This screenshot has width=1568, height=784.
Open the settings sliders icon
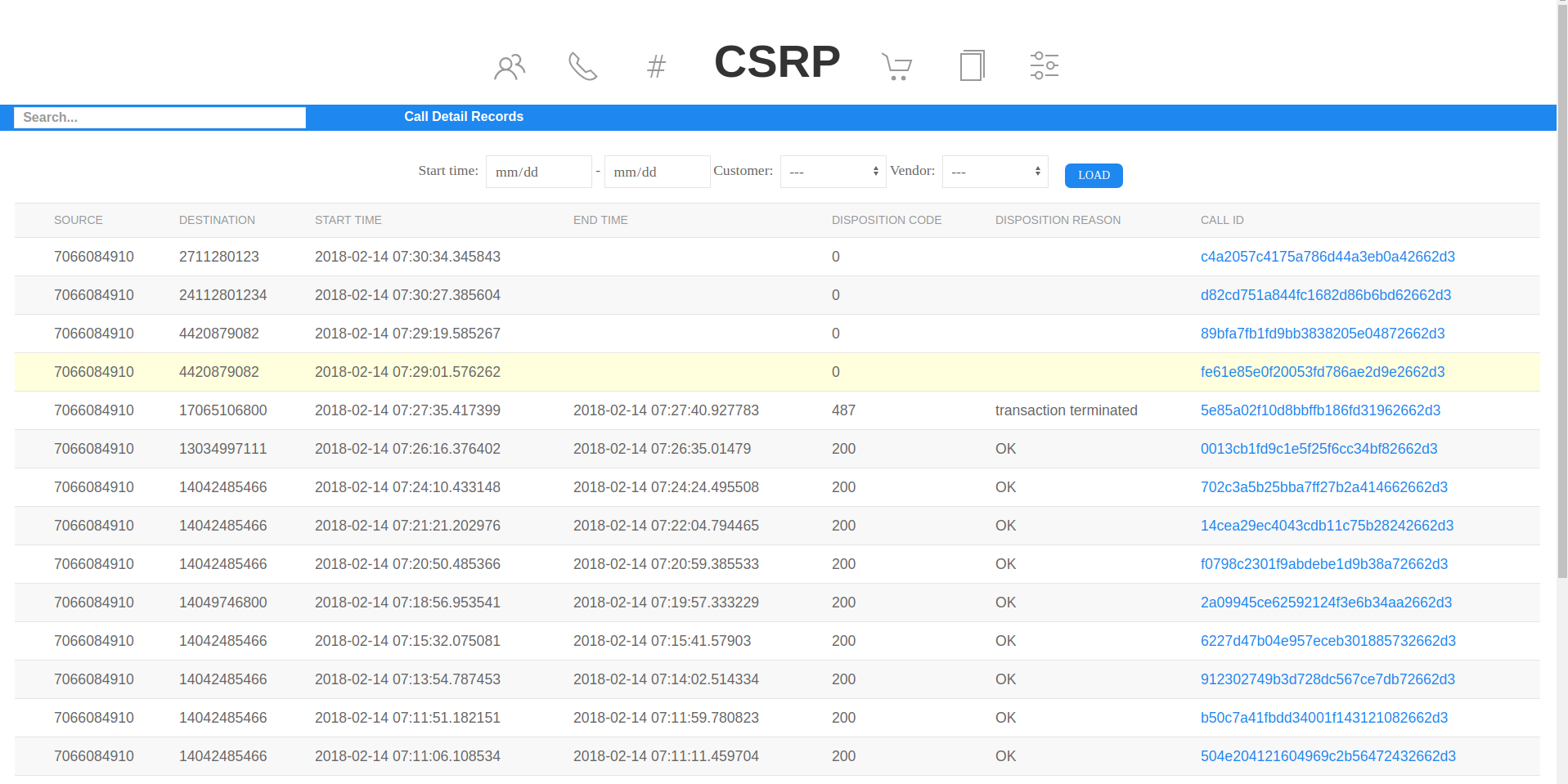[x=1044, y=65]
